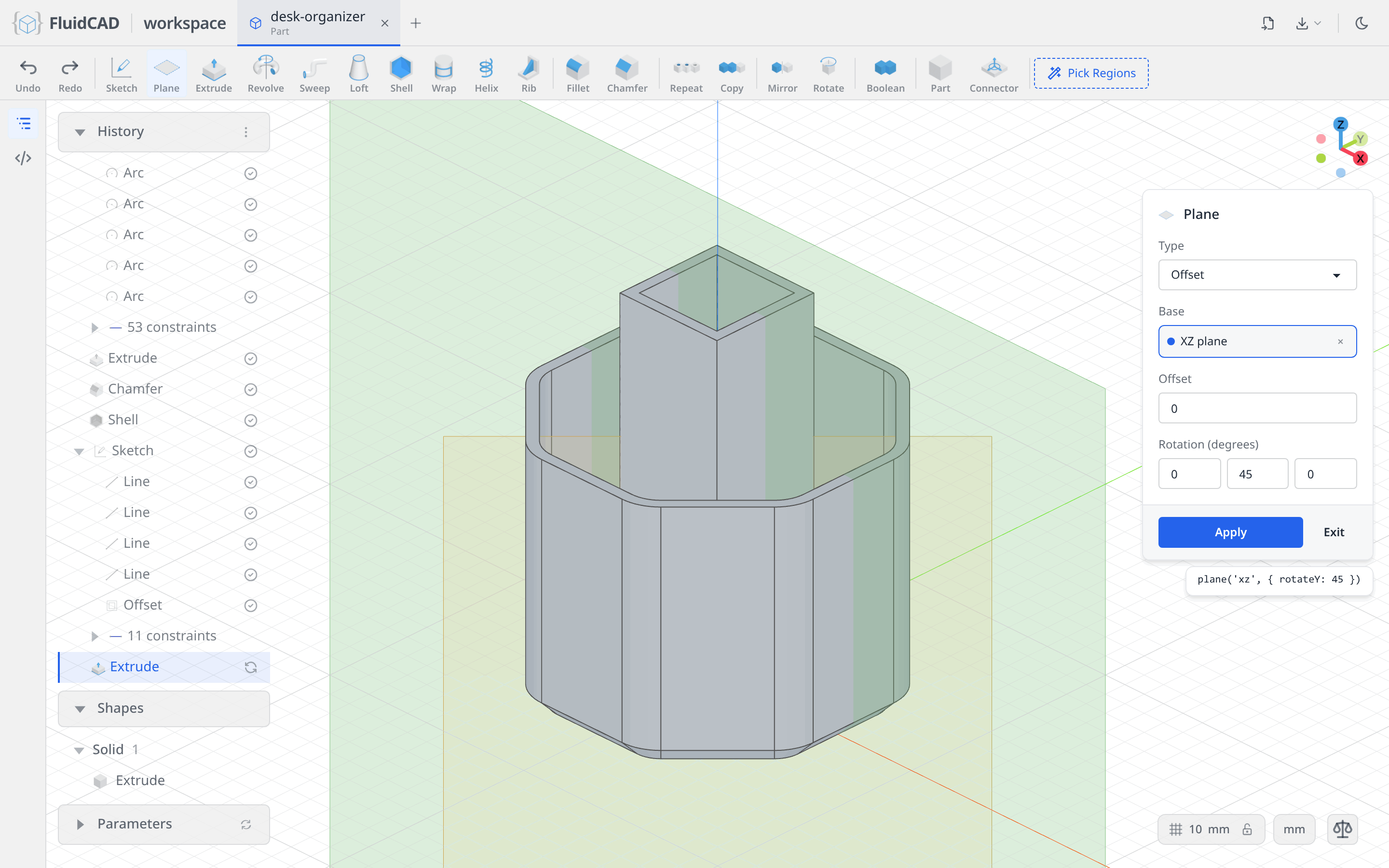Click the red X axis gizmo handle
Screen dimensions: 1389x868
coord(1360,159)
